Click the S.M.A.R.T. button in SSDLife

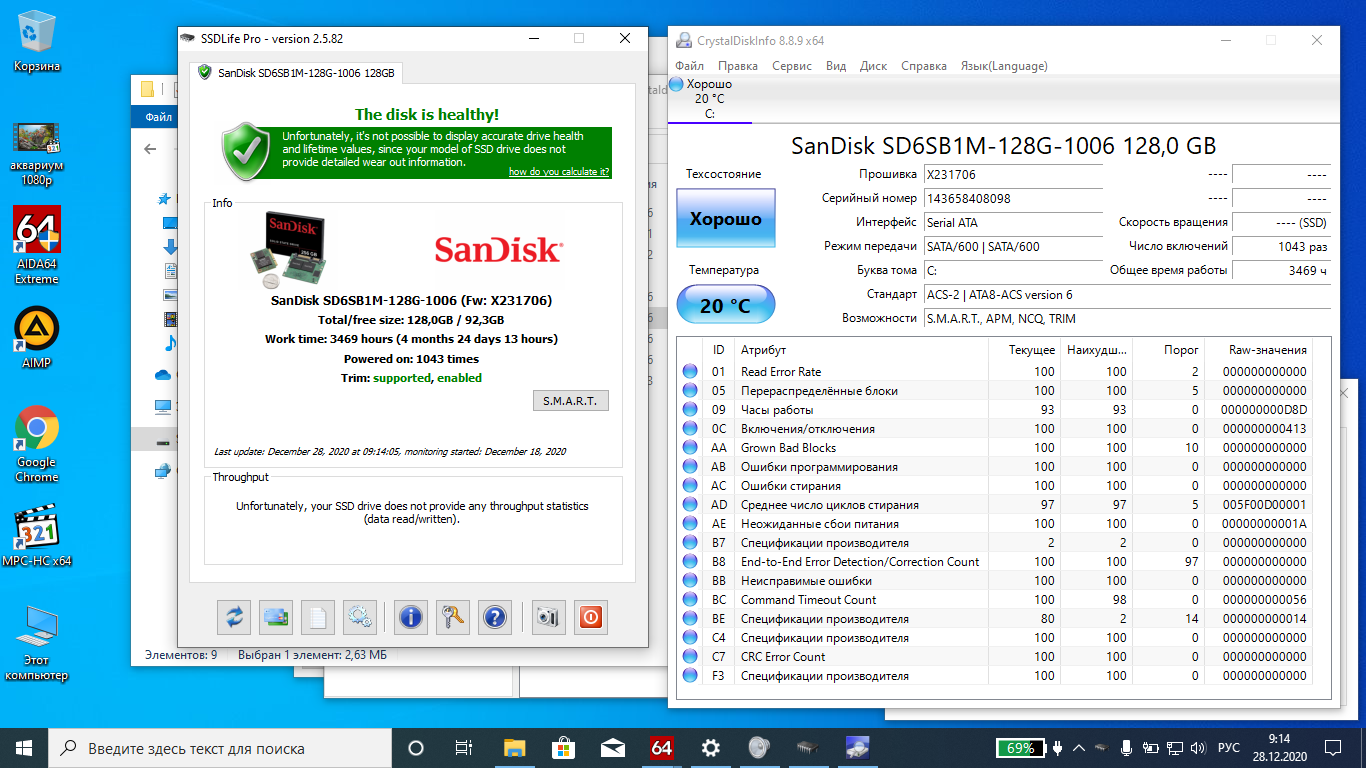pos(570,400)
